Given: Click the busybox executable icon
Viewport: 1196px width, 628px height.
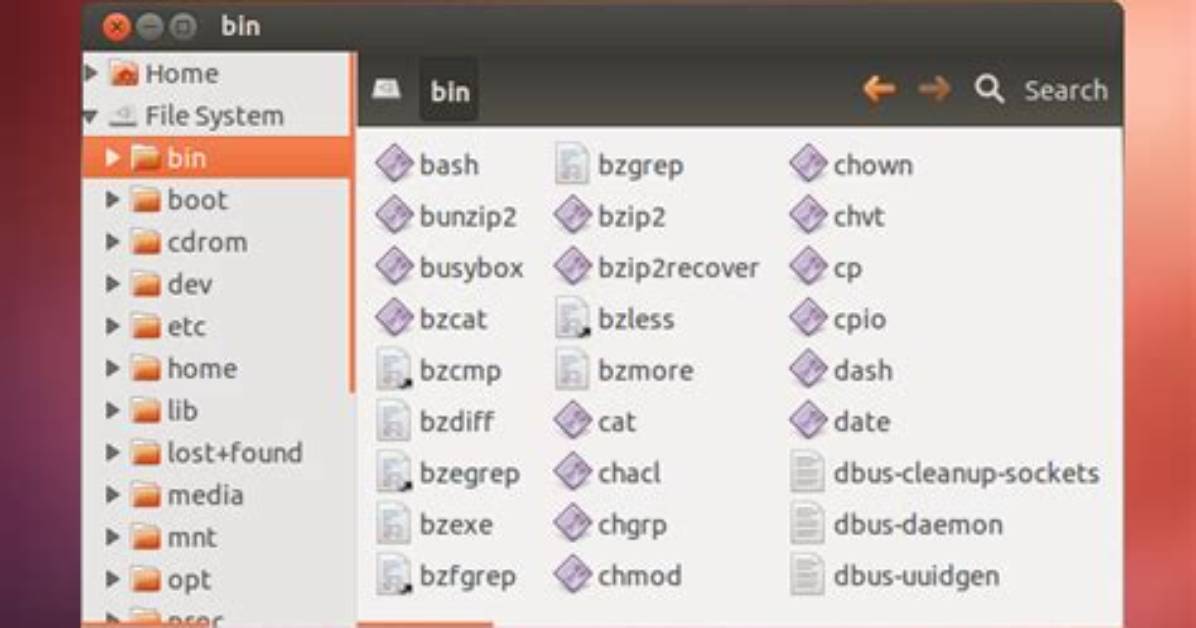Looking at the screenshot, I should [394, 267].
